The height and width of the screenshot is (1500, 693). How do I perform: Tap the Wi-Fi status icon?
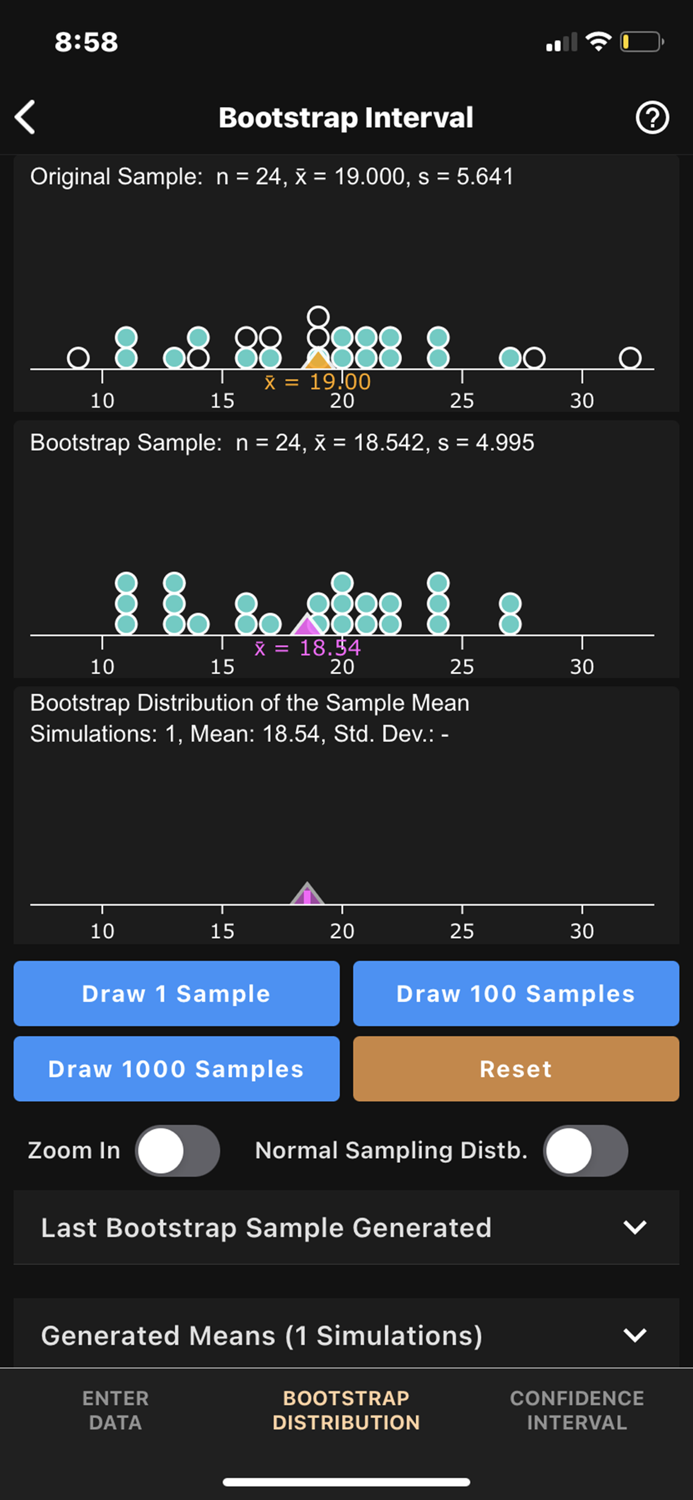[599, 41]
